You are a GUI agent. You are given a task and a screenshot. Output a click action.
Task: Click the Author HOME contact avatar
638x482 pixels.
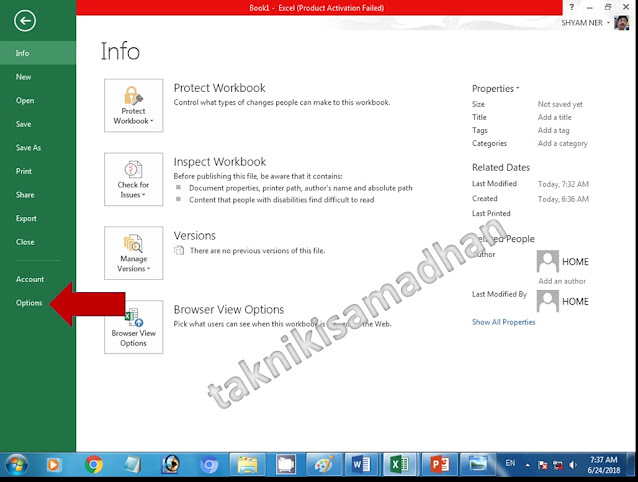click(548, 261)
